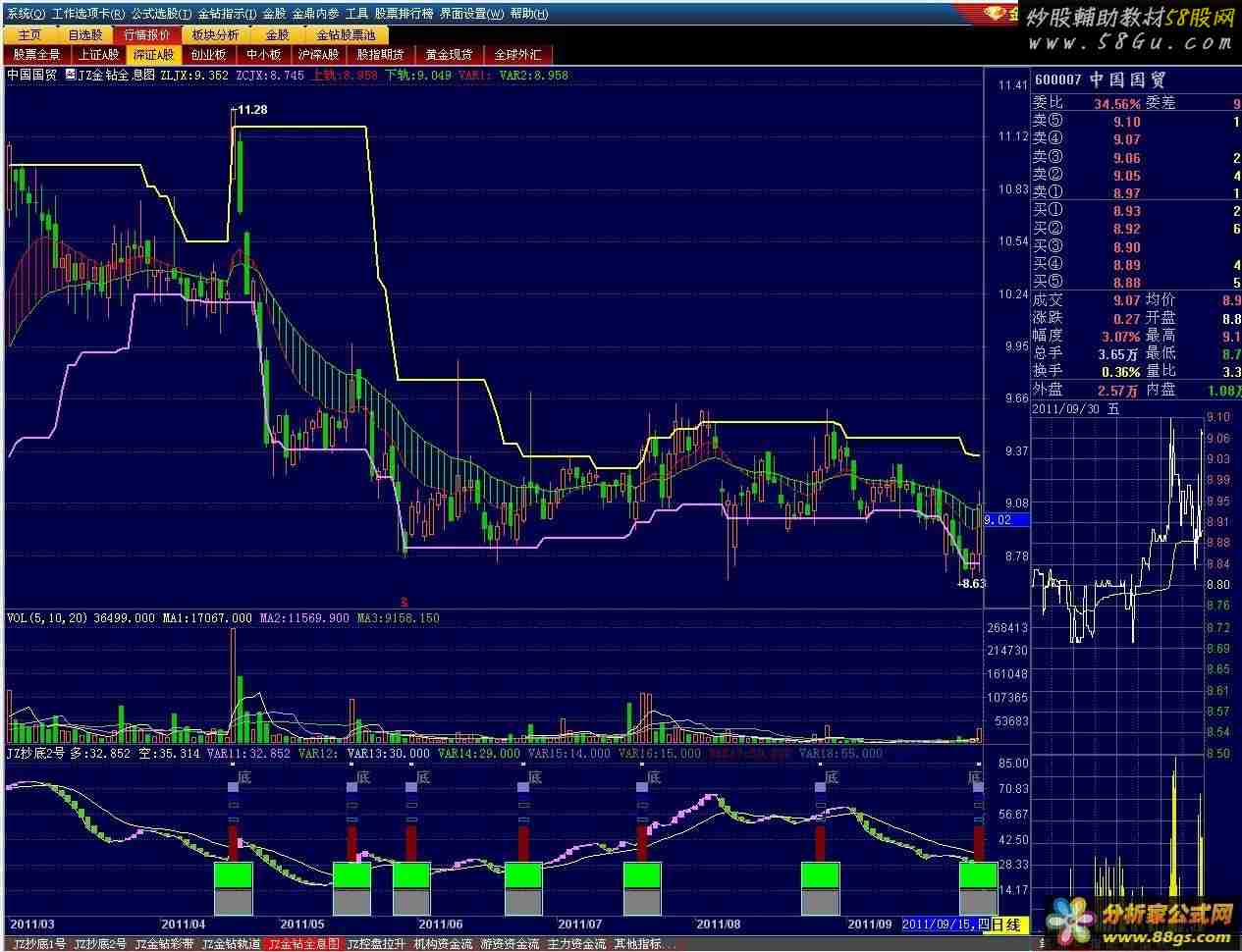This screenshot has width=1242, height=952.
Task: Click the 600007 中国国贸 stock header
Action: pyautogui.click(x=1100, y=80)
